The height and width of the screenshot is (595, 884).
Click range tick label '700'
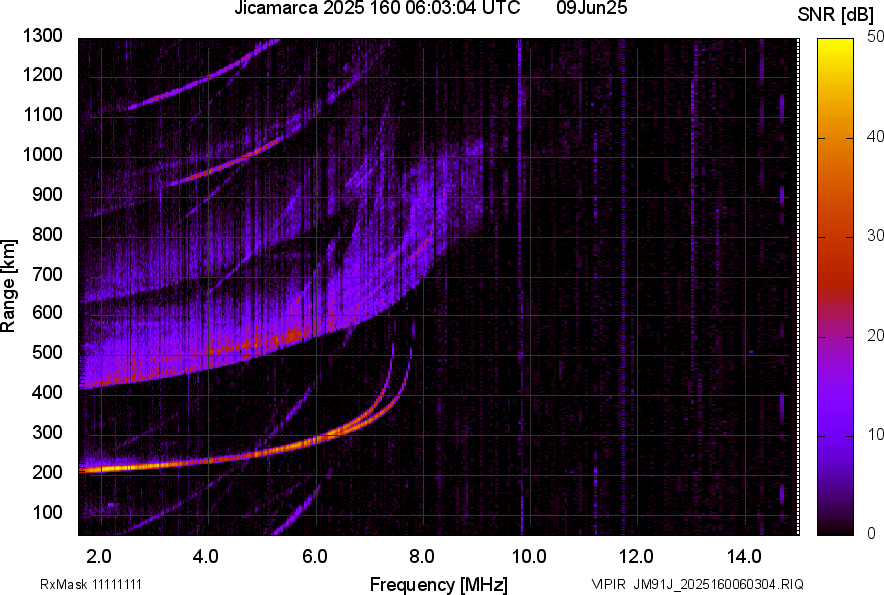(47, 274)
